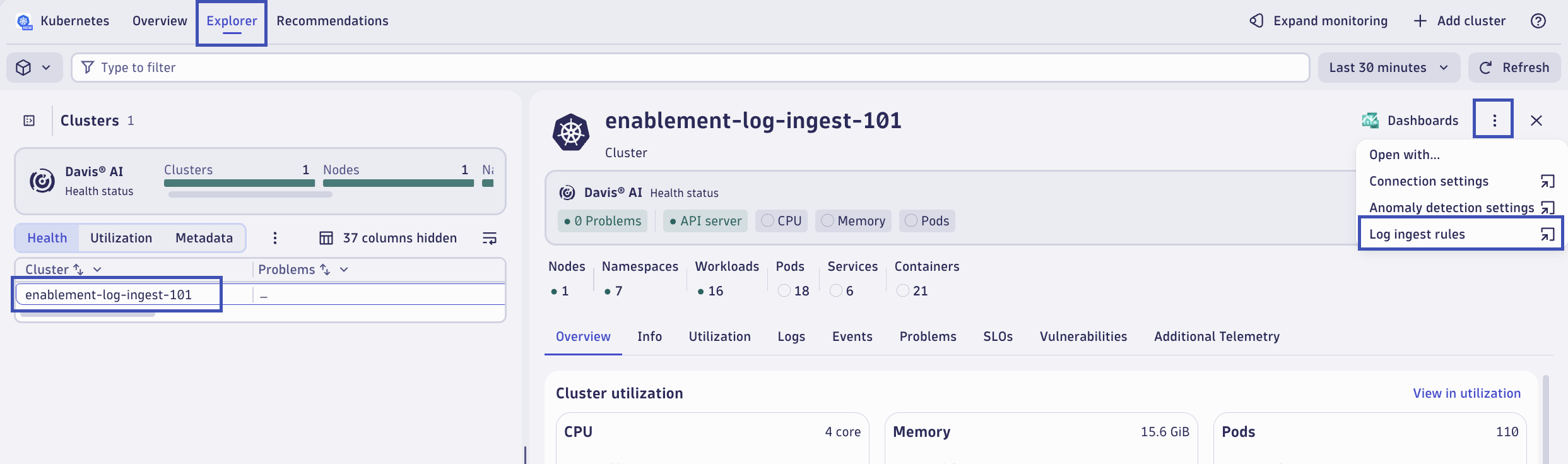Click the cluster table horizontal scrollbar

click(x=88, y=313)
